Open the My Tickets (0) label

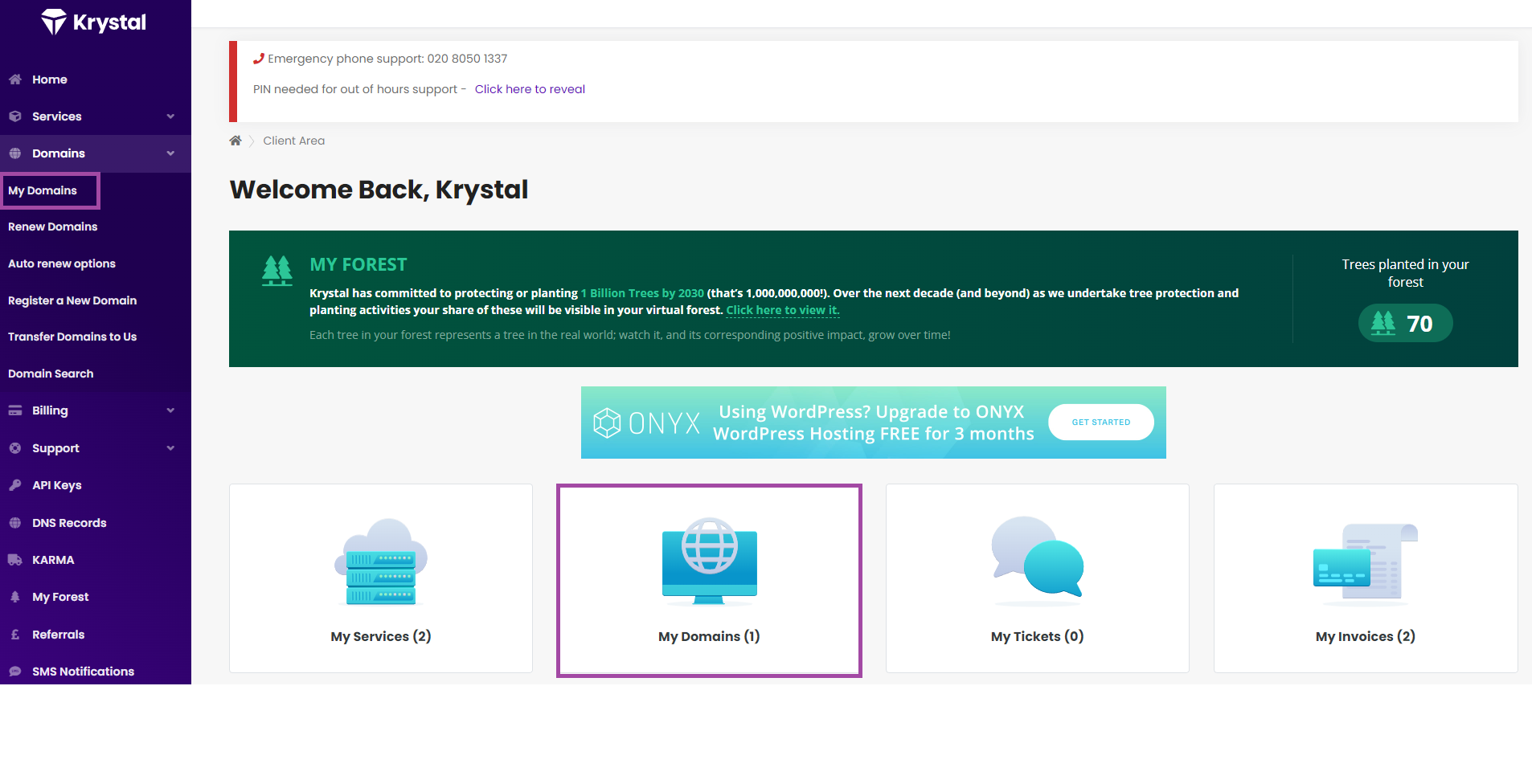click(1038, 636)
